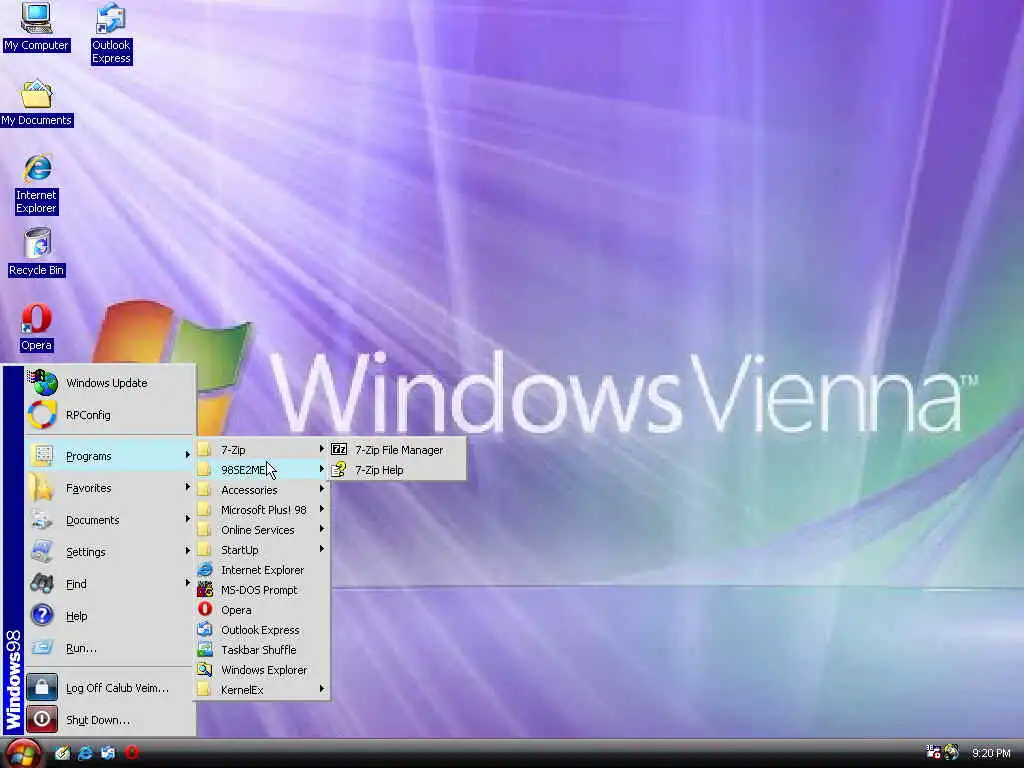The width and height of the screenshot is (1024, 768).
Task: Launch Taskbar Shuffle from the Programs menu
Action: pos(262,650)
